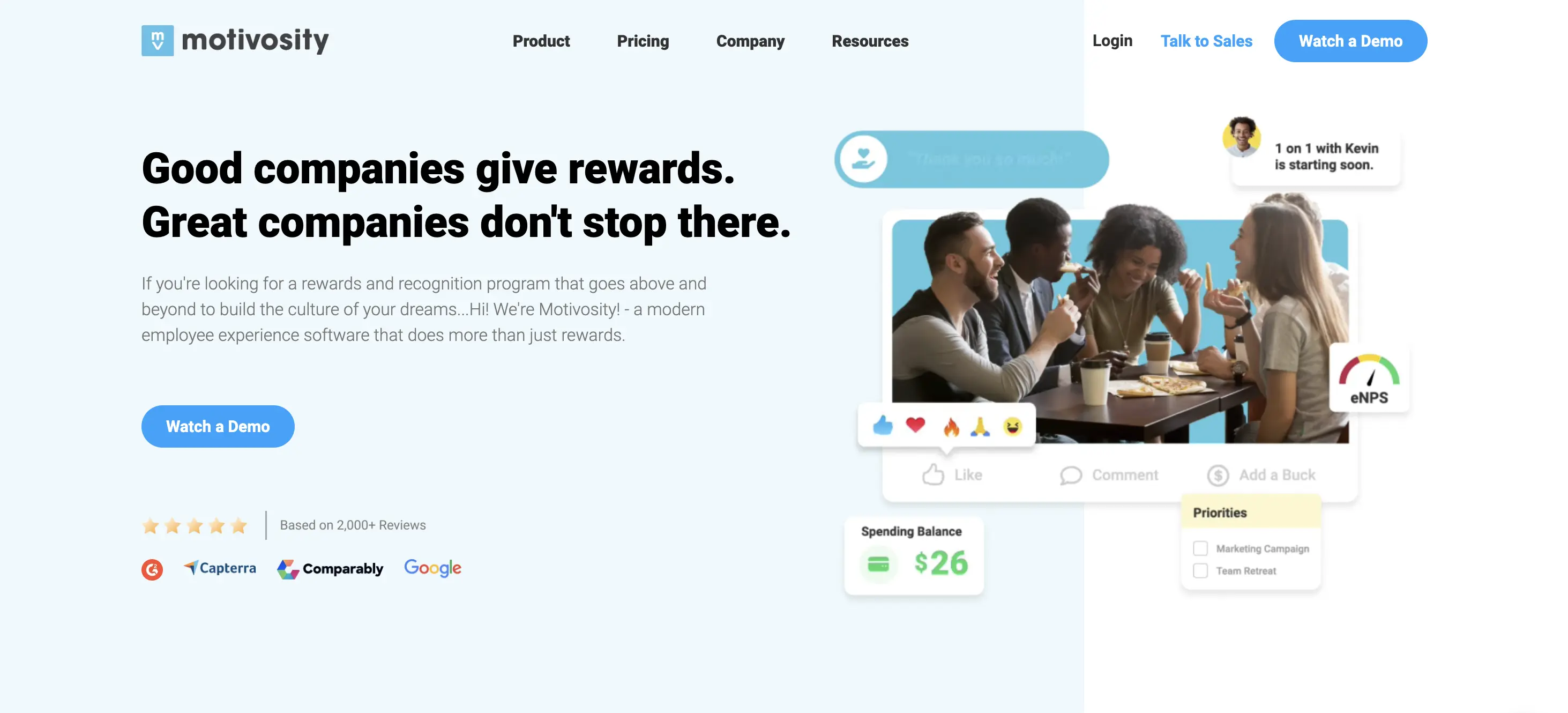This screenshot has width=1568, height=713.
Task: Expand the Resources navigation menu
Action: point(870,40)
